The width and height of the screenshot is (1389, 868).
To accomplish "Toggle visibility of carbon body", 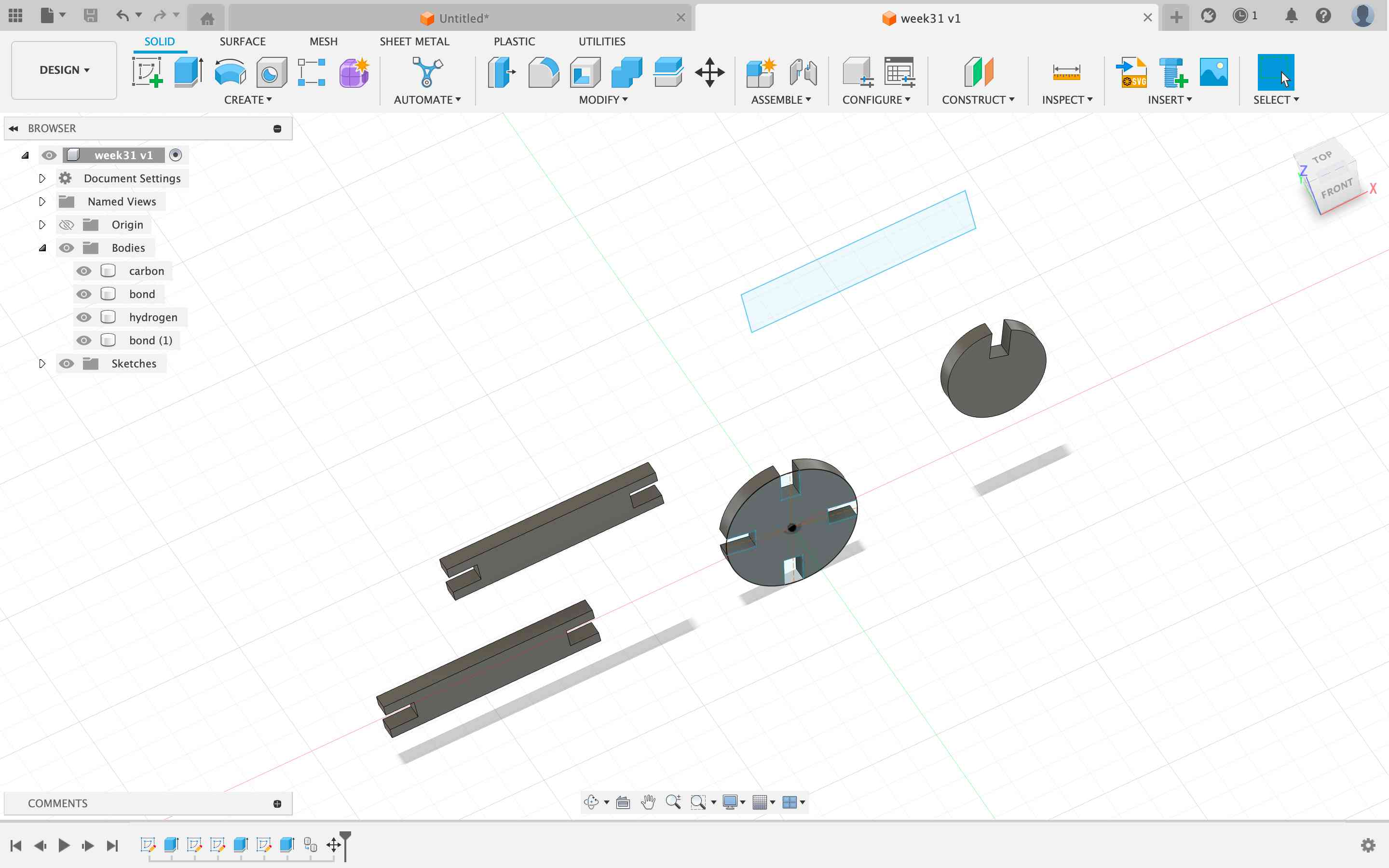I will (83, 270).
